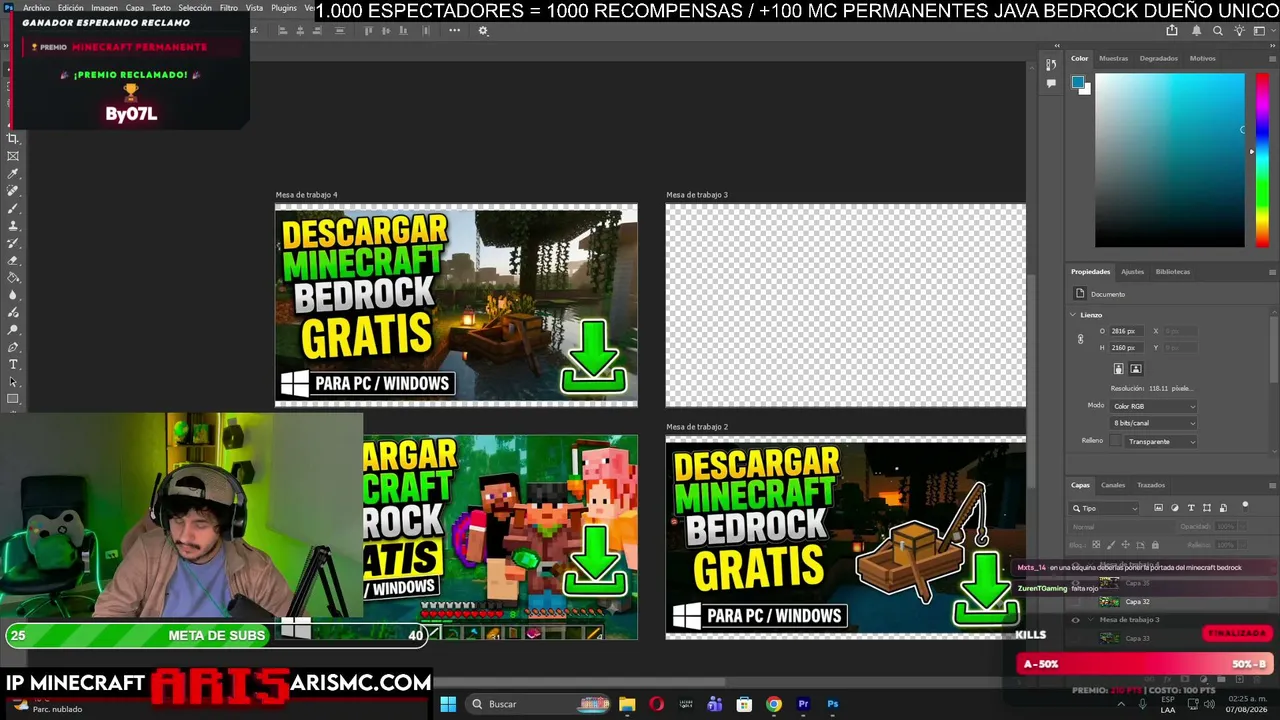Set canvas to portrait orientation

(1119, 369)
